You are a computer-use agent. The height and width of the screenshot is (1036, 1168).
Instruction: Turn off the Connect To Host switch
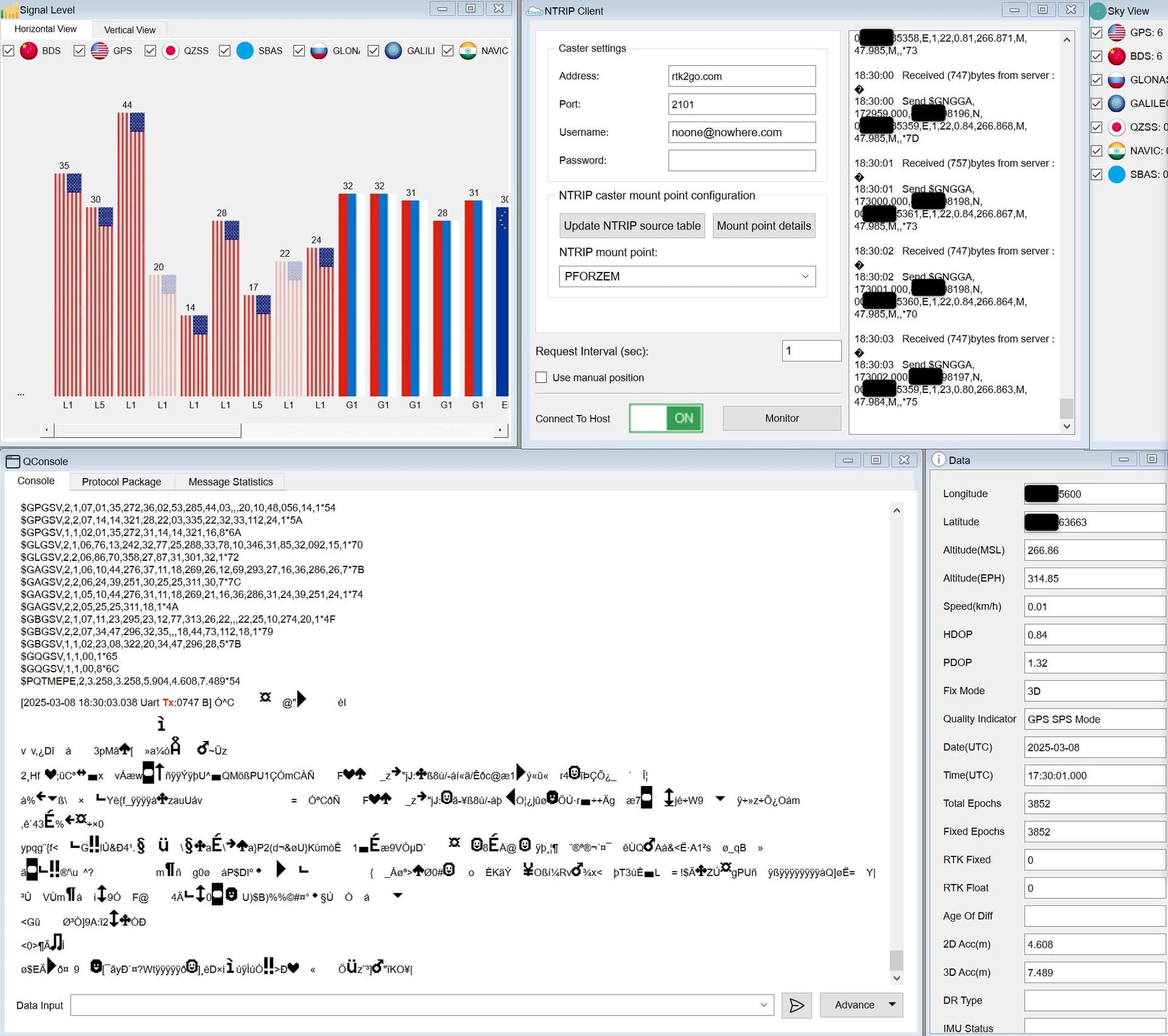666,419
